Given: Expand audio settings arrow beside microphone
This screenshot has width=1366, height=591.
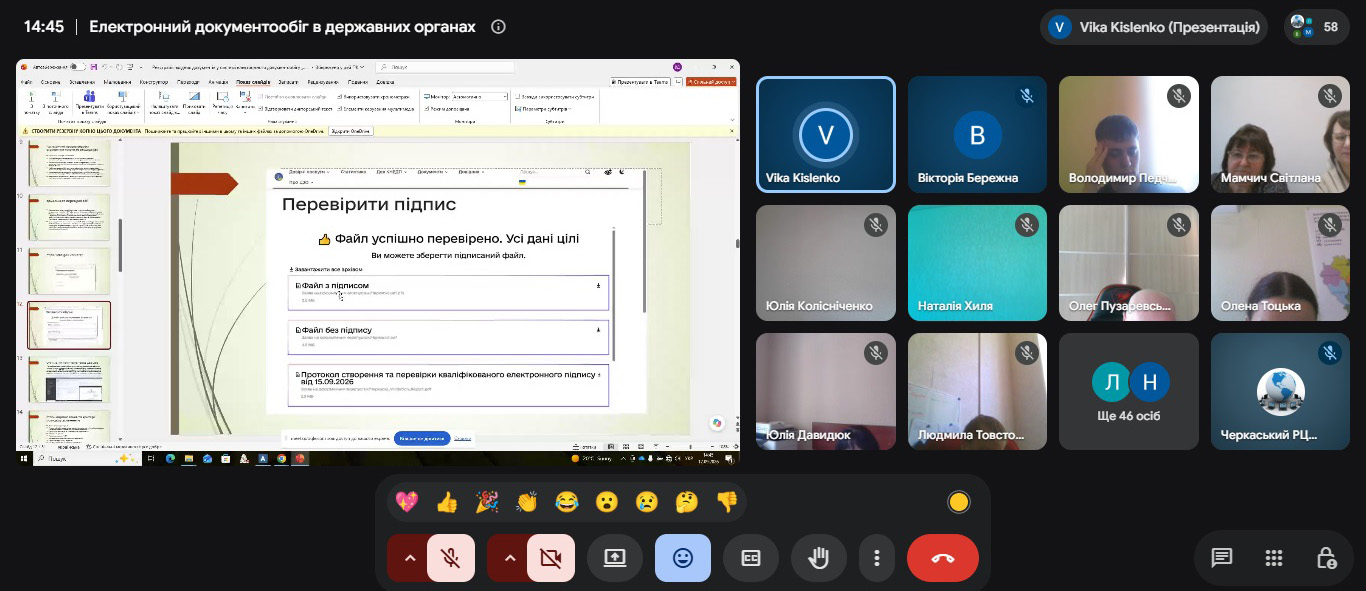Looking at the screenshot, I should [x=408, y=558].
